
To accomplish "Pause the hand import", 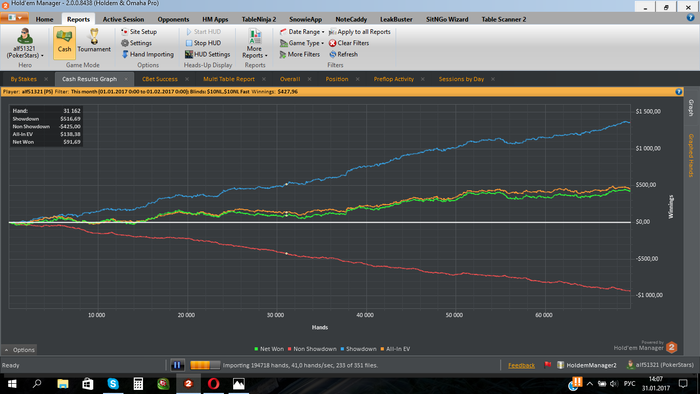I will tap(177, 365).
